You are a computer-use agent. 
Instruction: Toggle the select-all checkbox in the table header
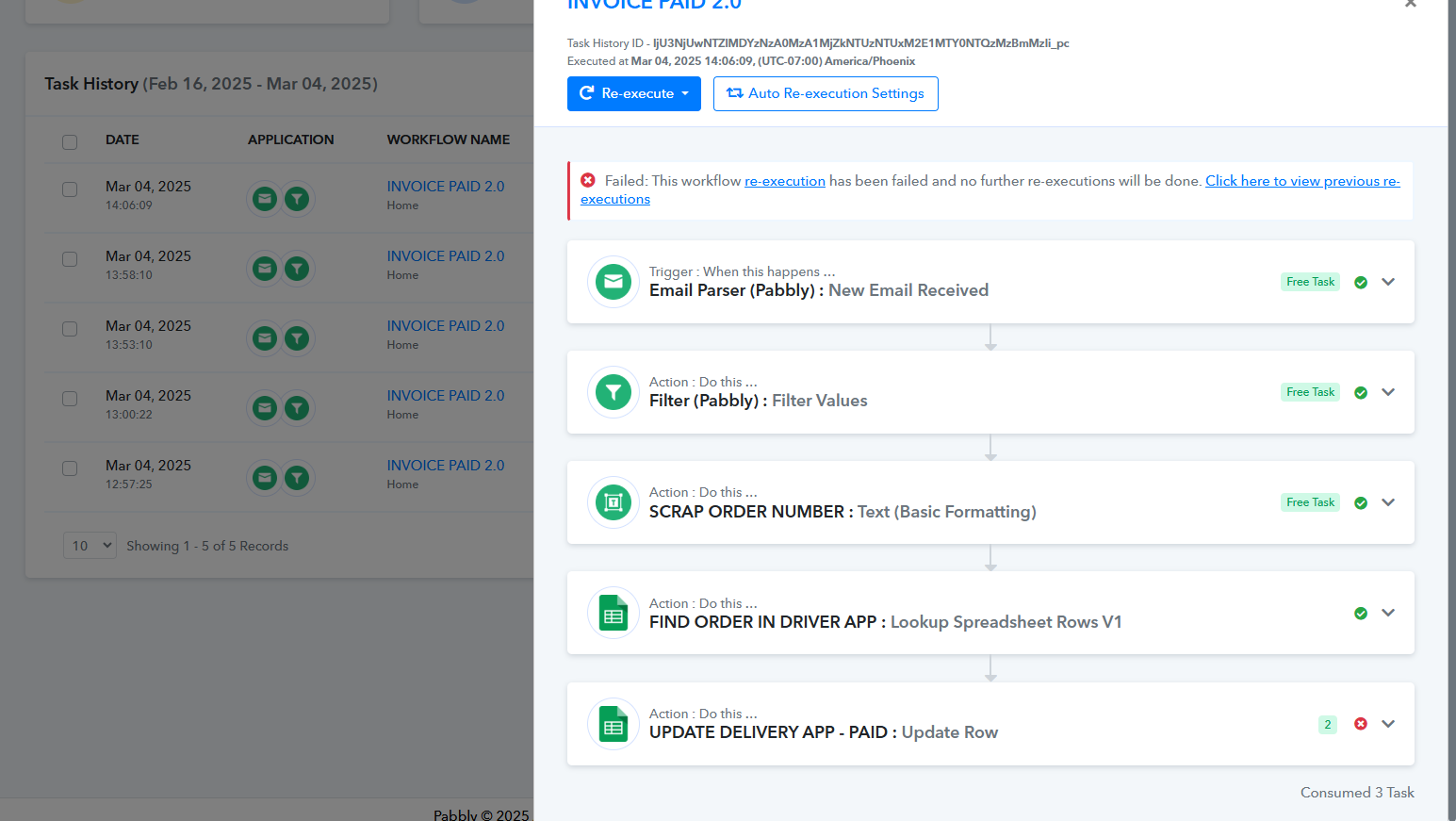70,142
